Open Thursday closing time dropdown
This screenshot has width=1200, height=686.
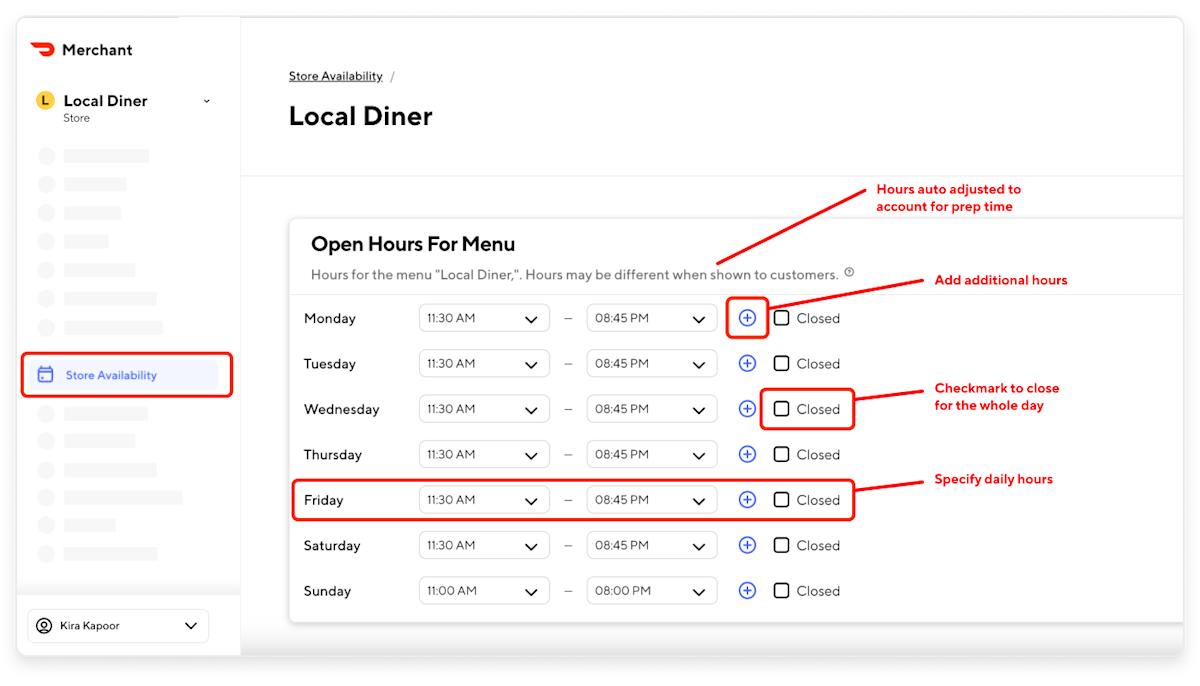(x=652, y=454)
